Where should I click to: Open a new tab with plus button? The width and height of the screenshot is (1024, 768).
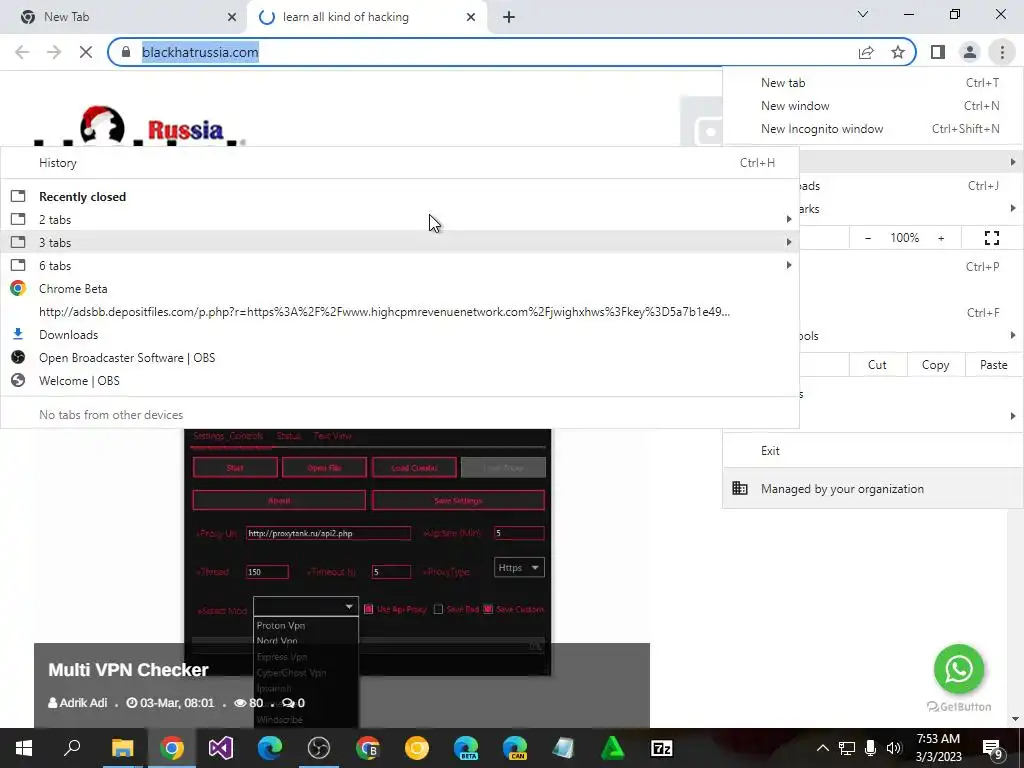point(509,17)
